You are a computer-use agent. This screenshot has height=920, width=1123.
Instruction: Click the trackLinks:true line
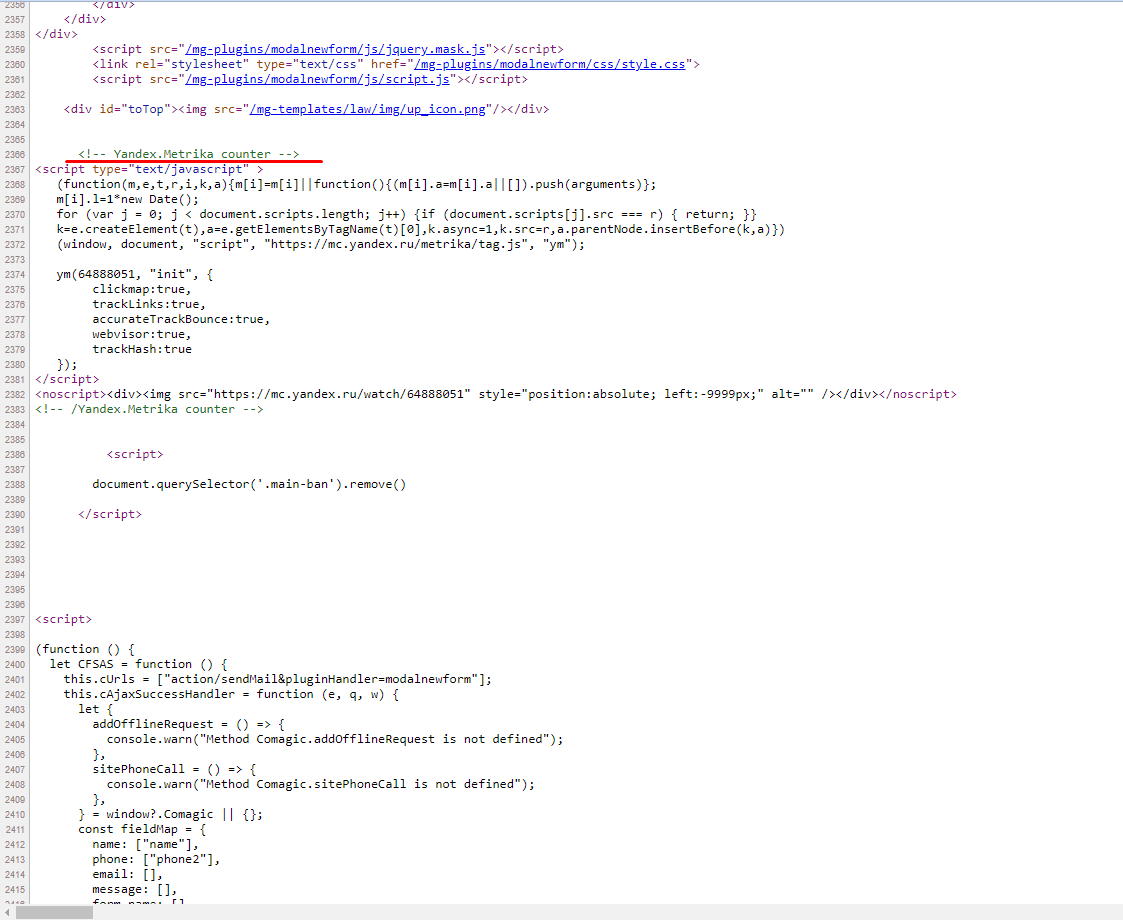149,304
